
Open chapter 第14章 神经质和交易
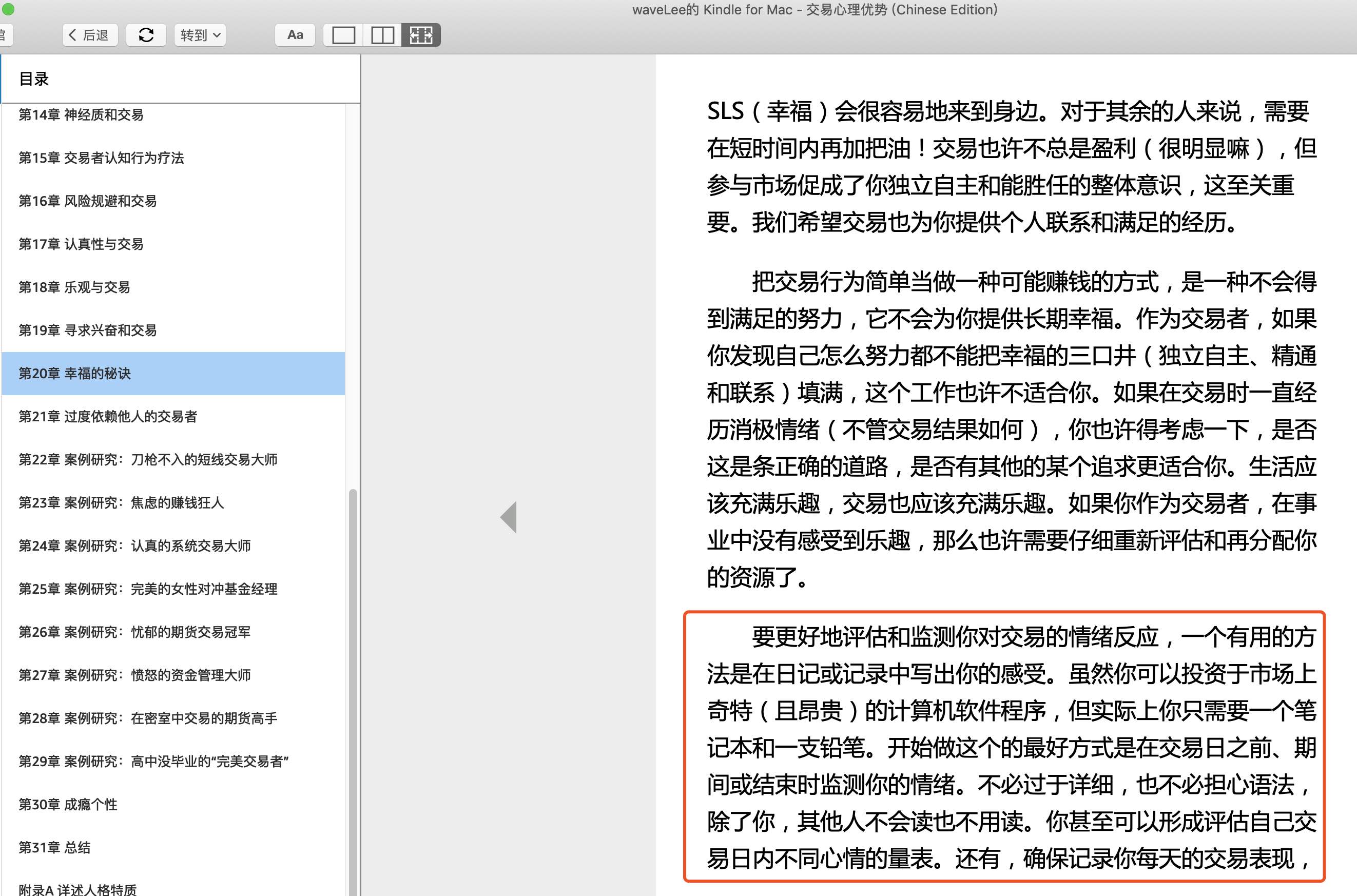coord(173,115)
